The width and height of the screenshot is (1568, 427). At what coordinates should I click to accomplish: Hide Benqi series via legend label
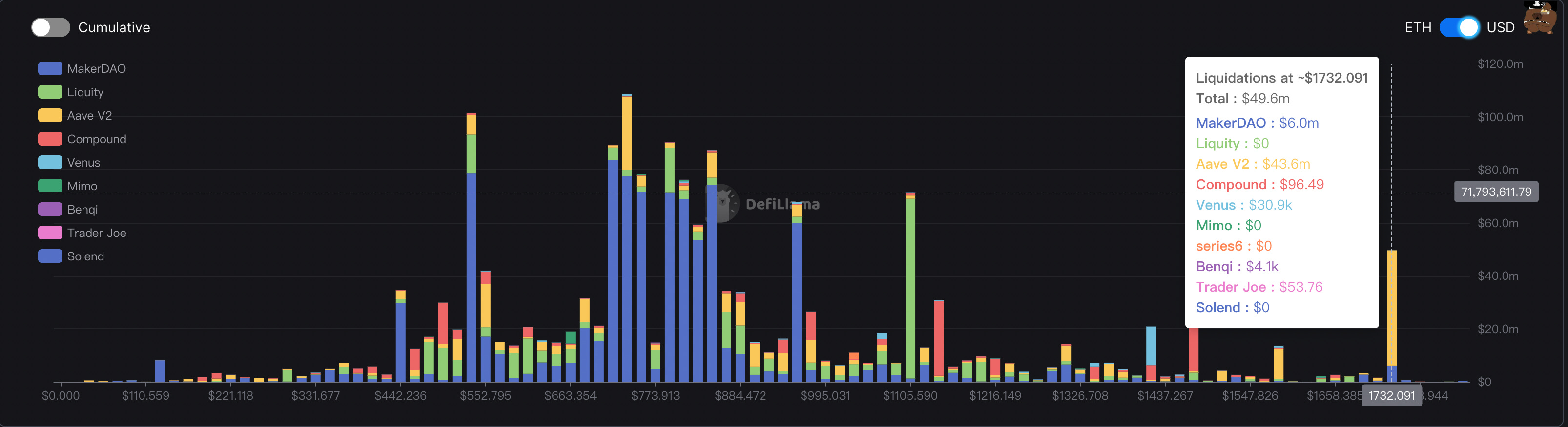tap(82, 210)
